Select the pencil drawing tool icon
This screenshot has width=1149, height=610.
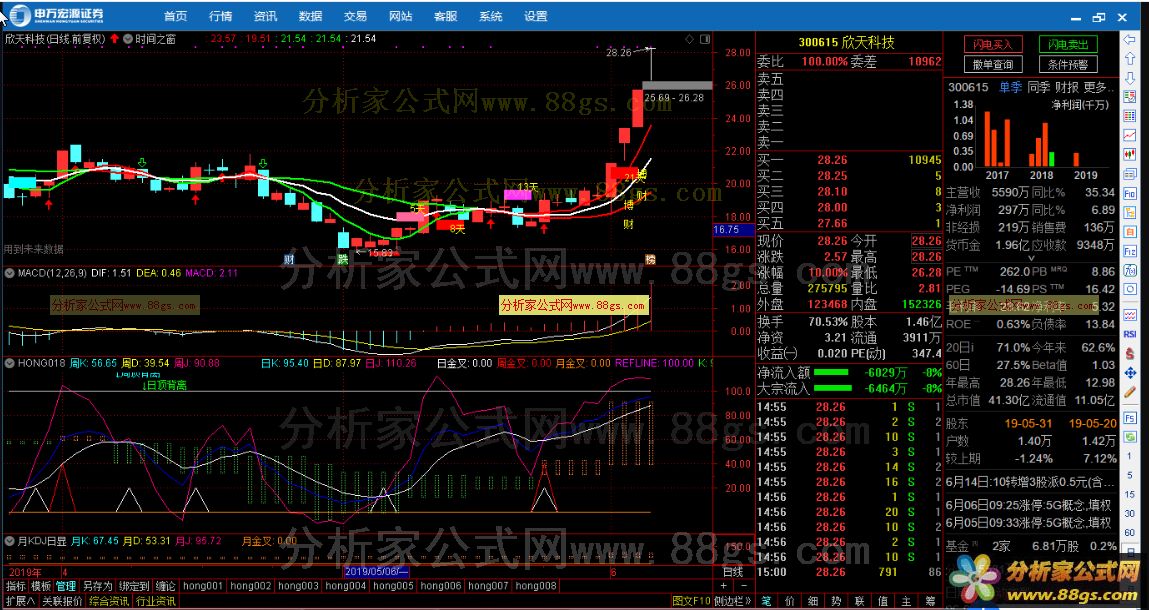[x=1129, y=392]
